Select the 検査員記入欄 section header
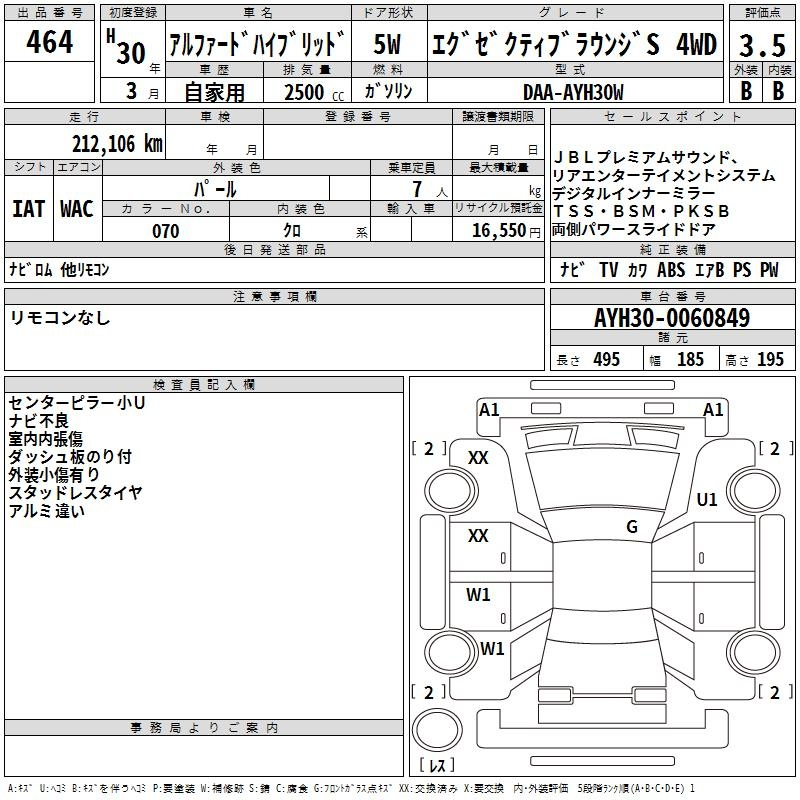Screen dimensions: 800x800 (204, 385)
